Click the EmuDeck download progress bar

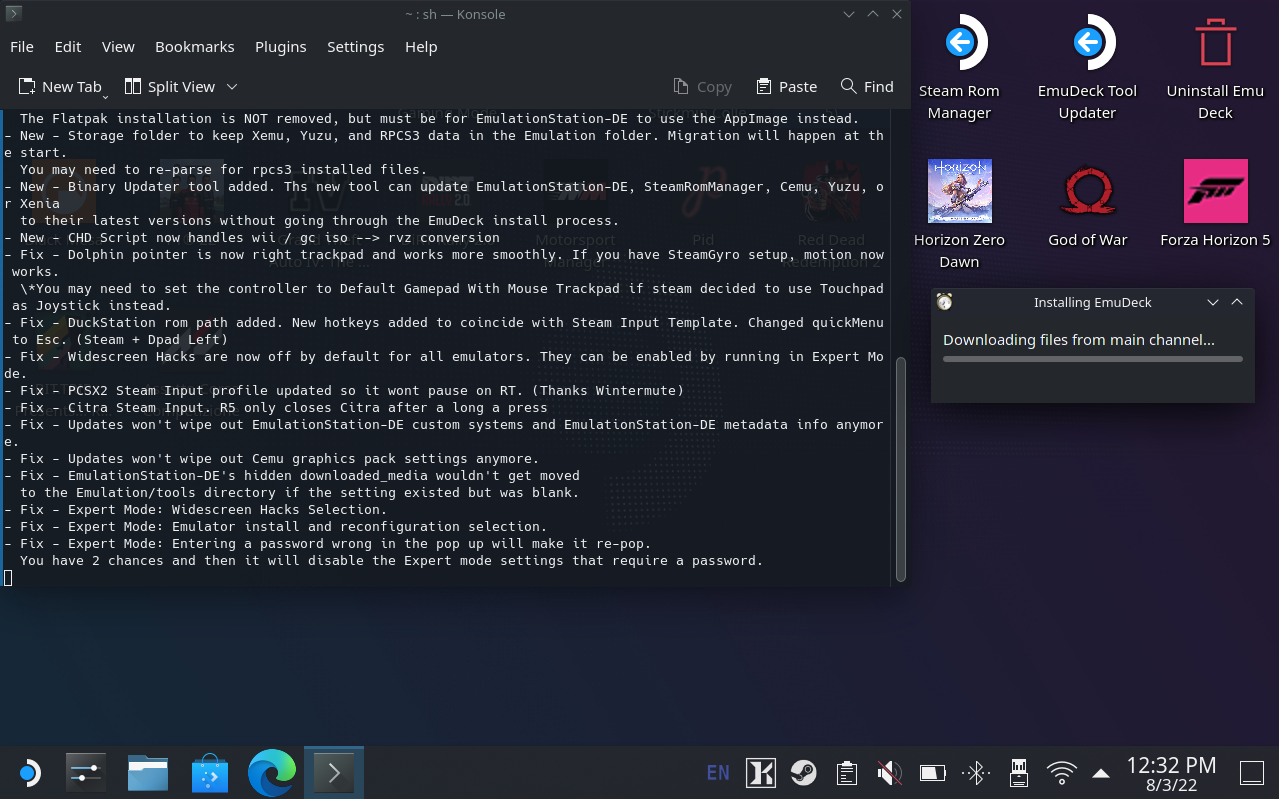[x=1092, y=359]
